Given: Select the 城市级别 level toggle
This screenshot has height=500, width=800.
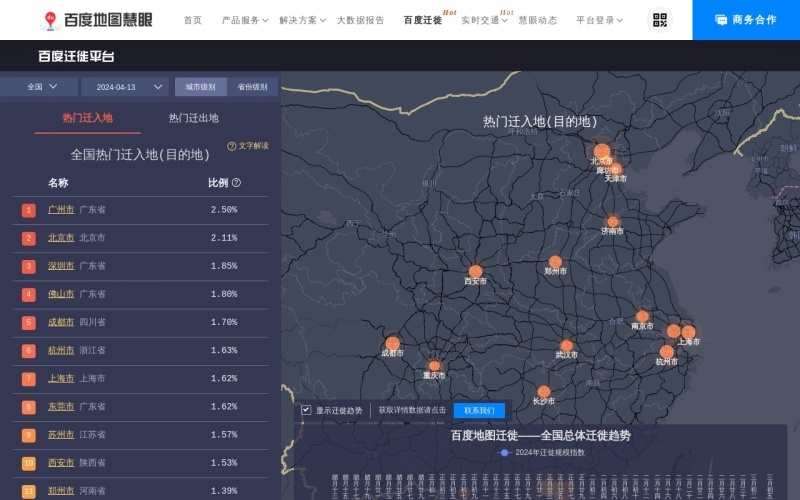Looking at the screenshot, I should pos(201,87).
